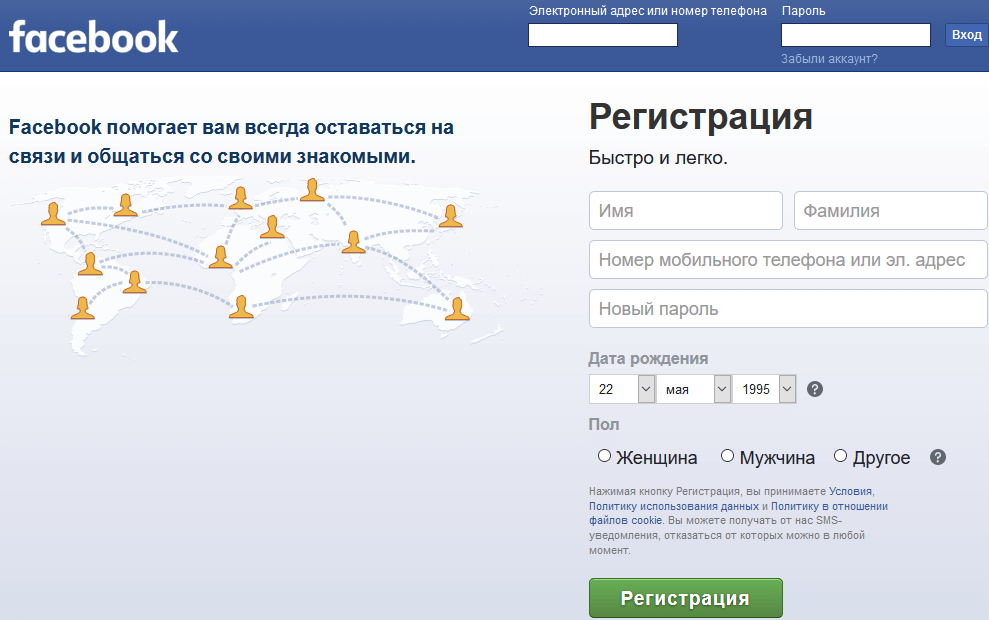989x620 pixels.
Task: Select the Мужчина radio button
Action: tap(727, 455)
